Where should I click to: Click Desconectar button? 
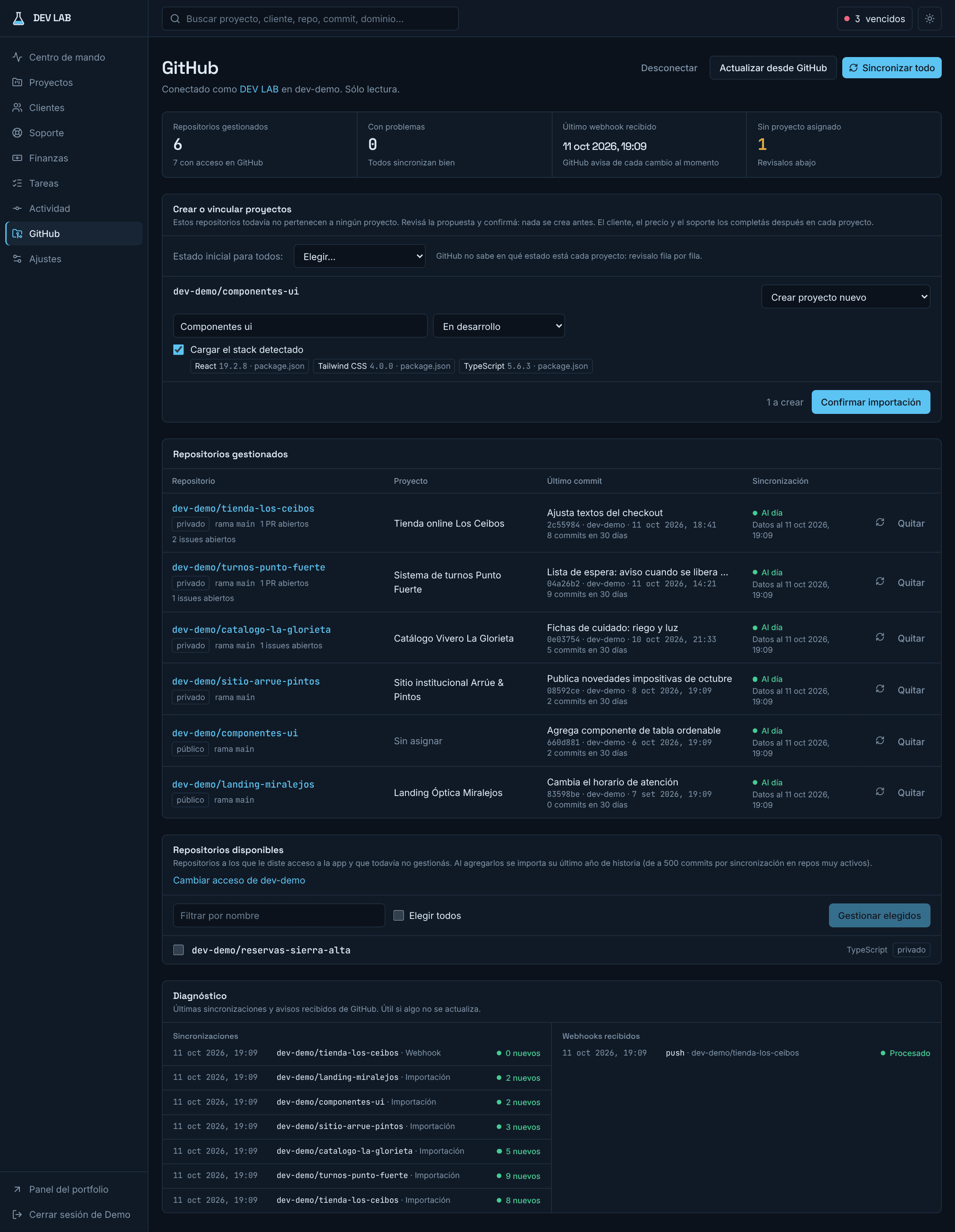point(668,68)
